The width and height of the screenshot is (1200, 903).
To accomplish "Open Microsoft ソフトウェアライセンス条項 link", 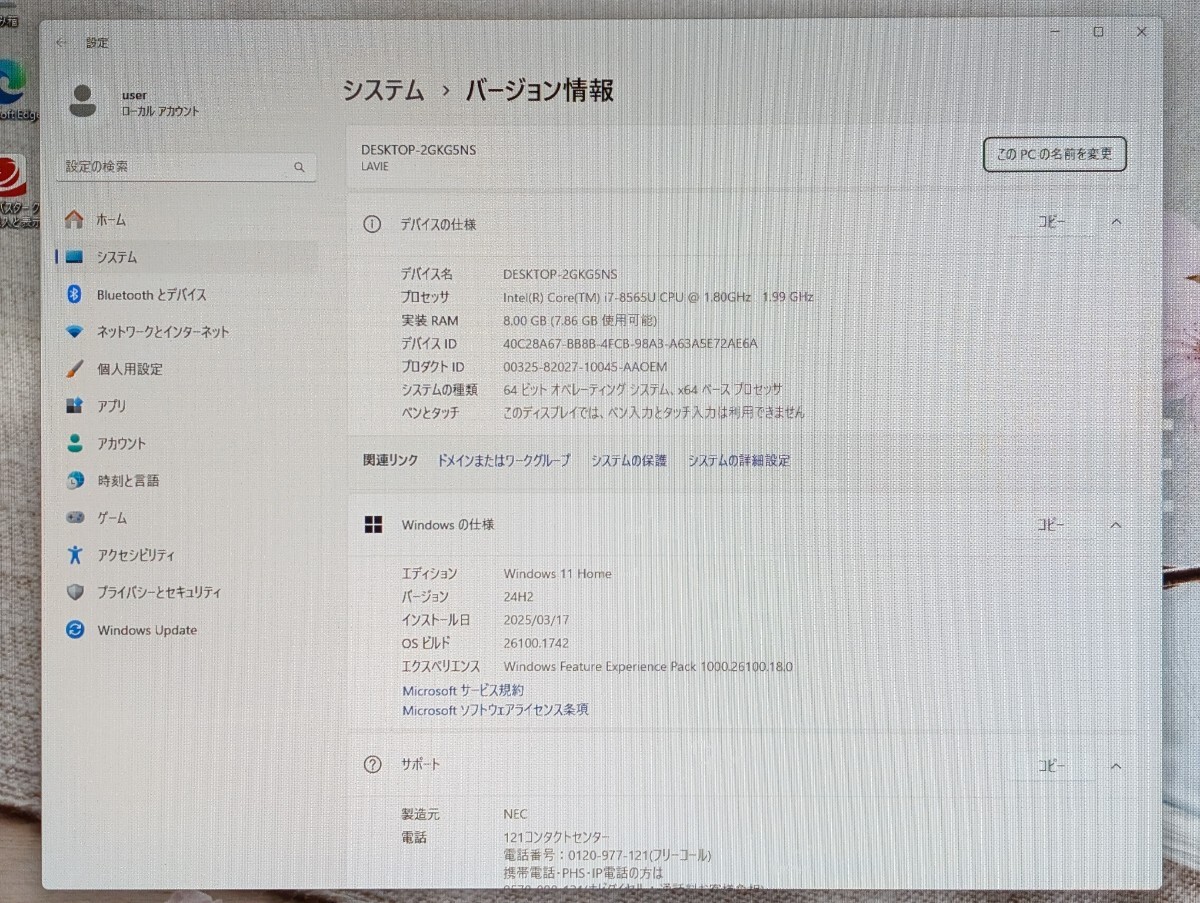I will (495, 710).
